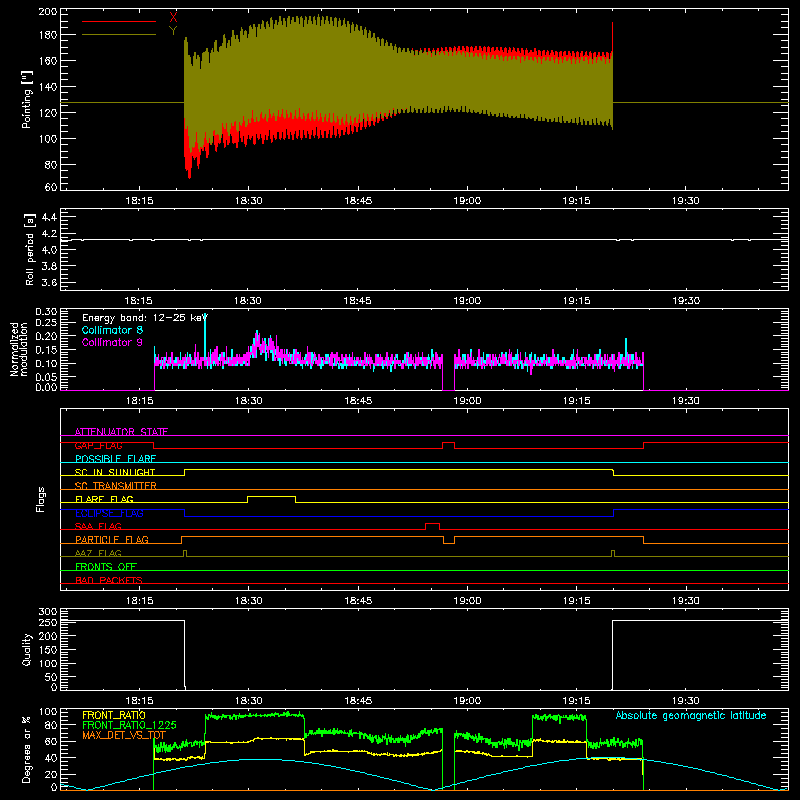This screenshot has height=800, width=800.
Task: Click the 'Degrees or %' axis title
Action: [27, 749]
